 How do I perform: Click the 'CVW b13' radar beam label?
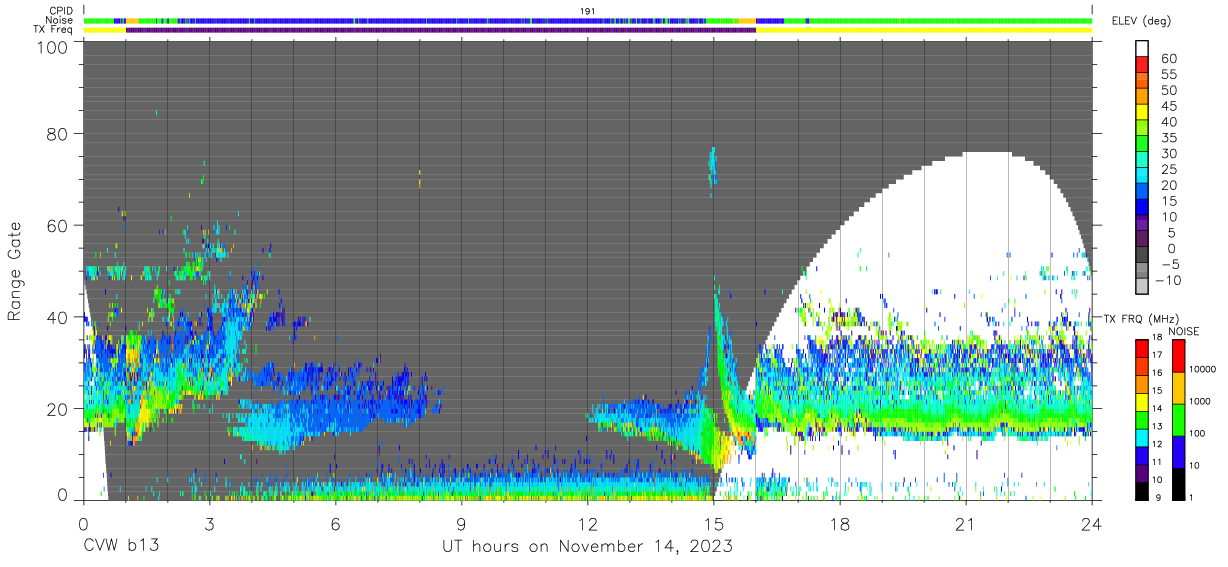tap(120, 547)
